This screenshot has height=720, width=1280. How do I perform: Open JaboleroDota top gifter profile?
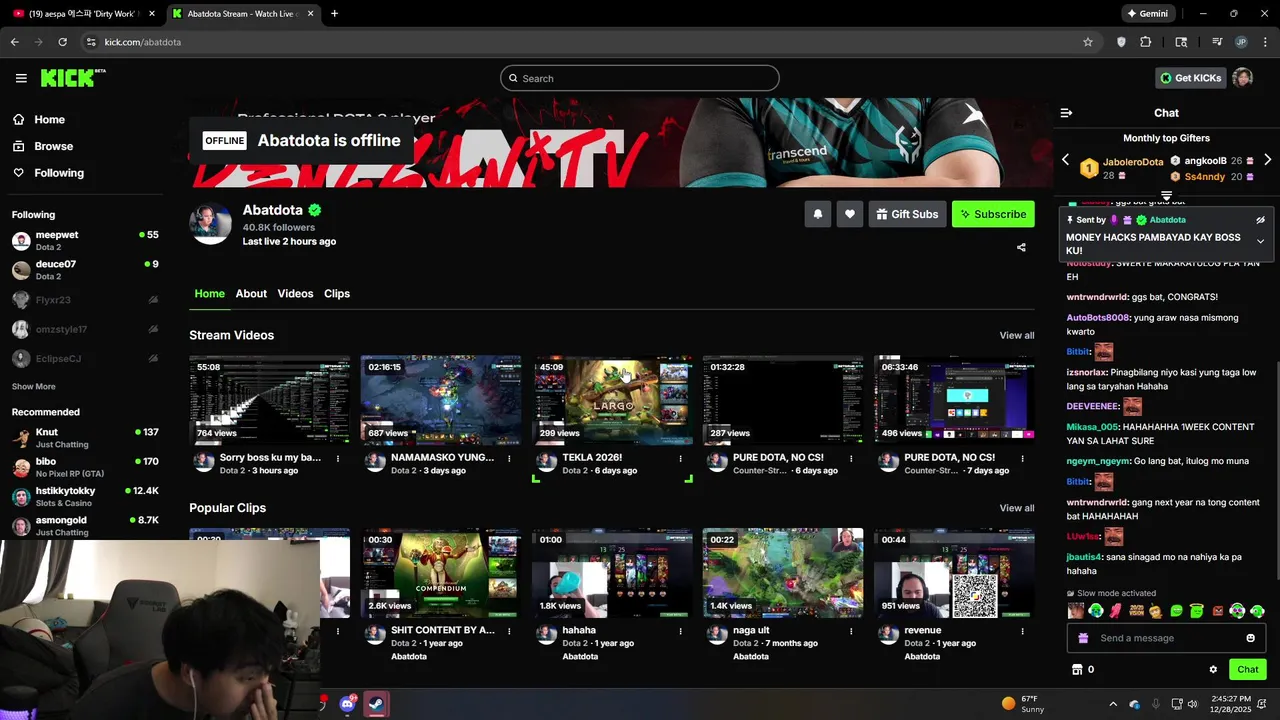[x=1133, y=162]
